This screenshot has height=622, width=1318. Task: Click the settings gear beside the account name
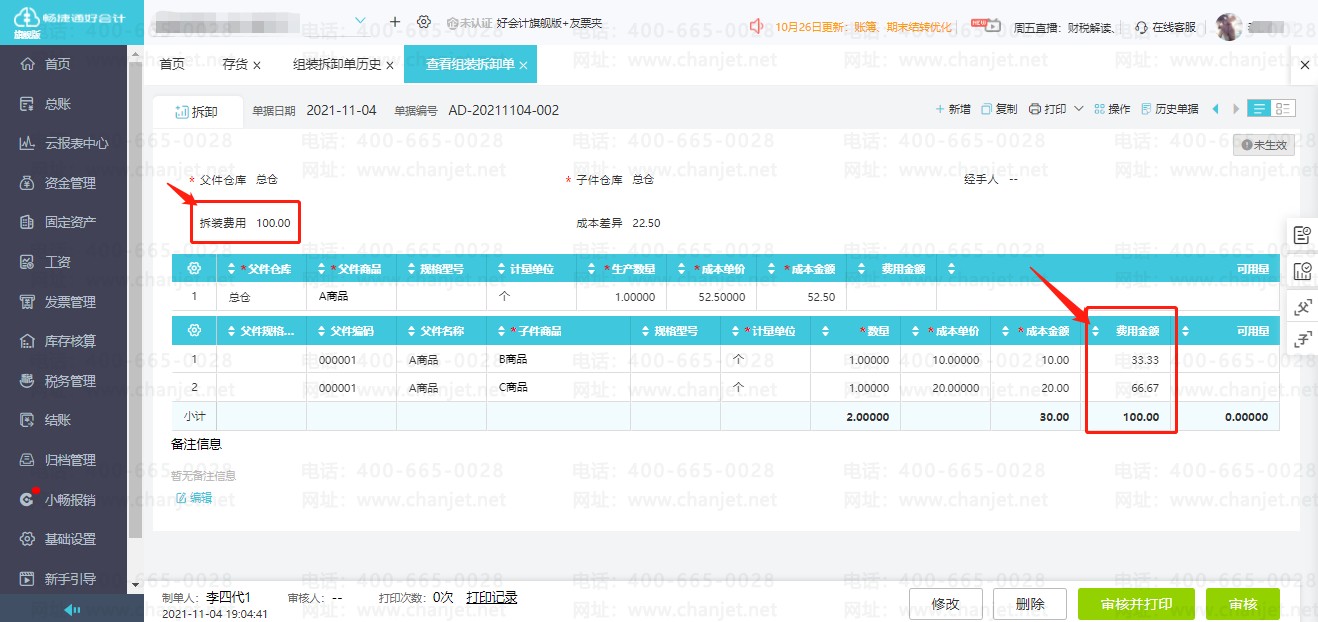coord(424,22)
